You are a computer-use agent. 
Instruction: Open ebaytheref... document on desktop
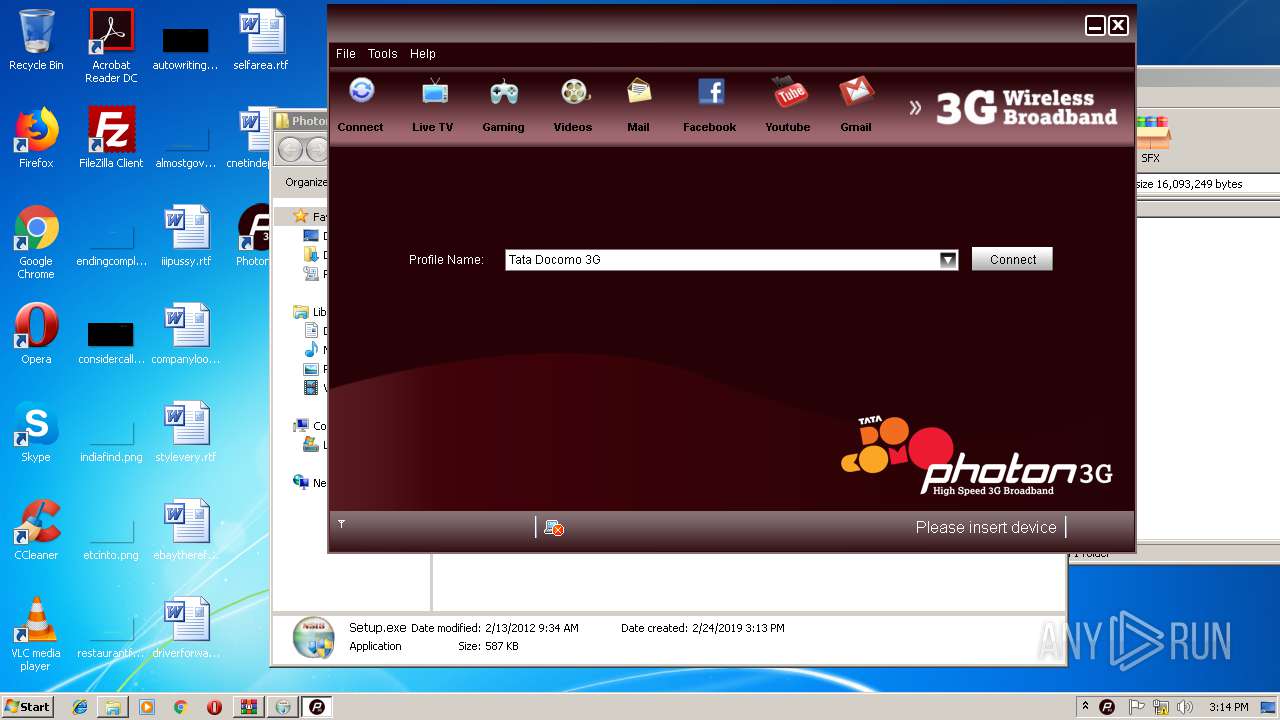click(186, 530)
